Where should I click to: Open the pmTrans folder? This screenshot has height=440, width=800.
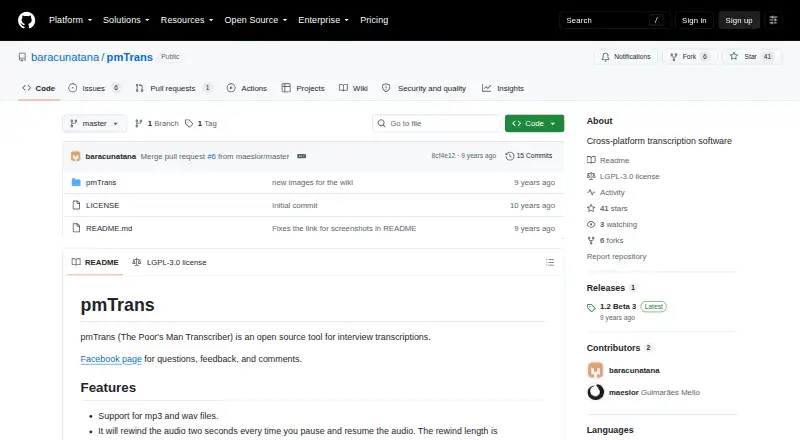coord(101,182)
